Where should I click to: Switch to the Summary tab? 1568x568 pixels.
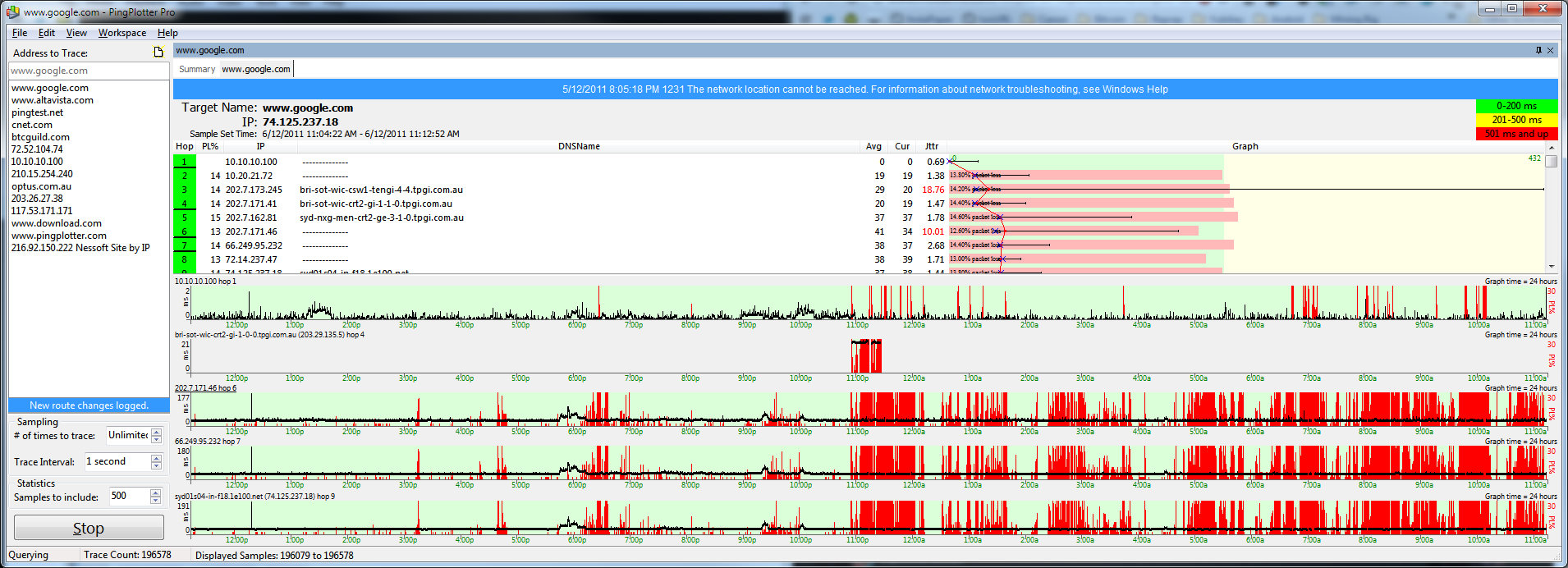pyautogui.click(x=197, y=69)
